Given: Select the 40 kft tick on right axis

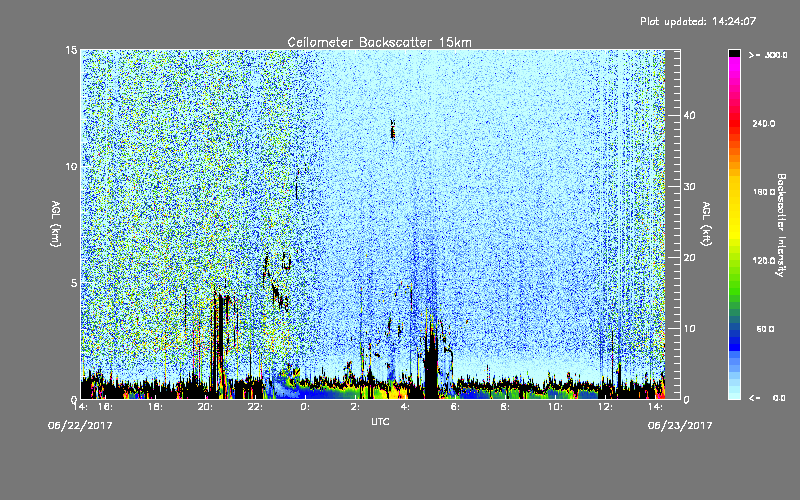Looking at the screenshot, I should click(689, 115).
